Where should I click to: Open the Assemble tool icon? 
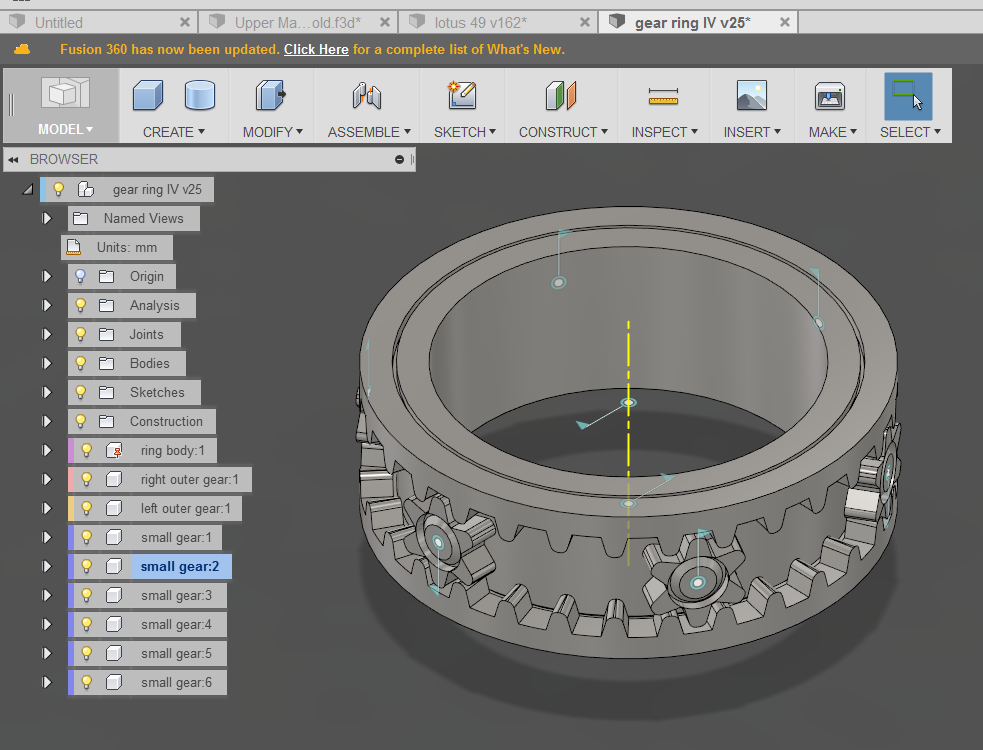click(x=366, y=97)
